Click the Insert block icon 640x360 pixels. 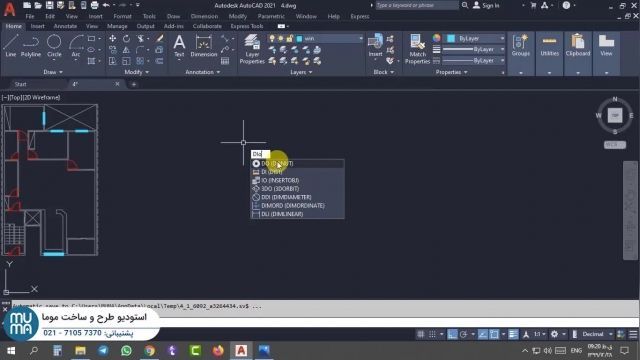(x=375, y=45)
